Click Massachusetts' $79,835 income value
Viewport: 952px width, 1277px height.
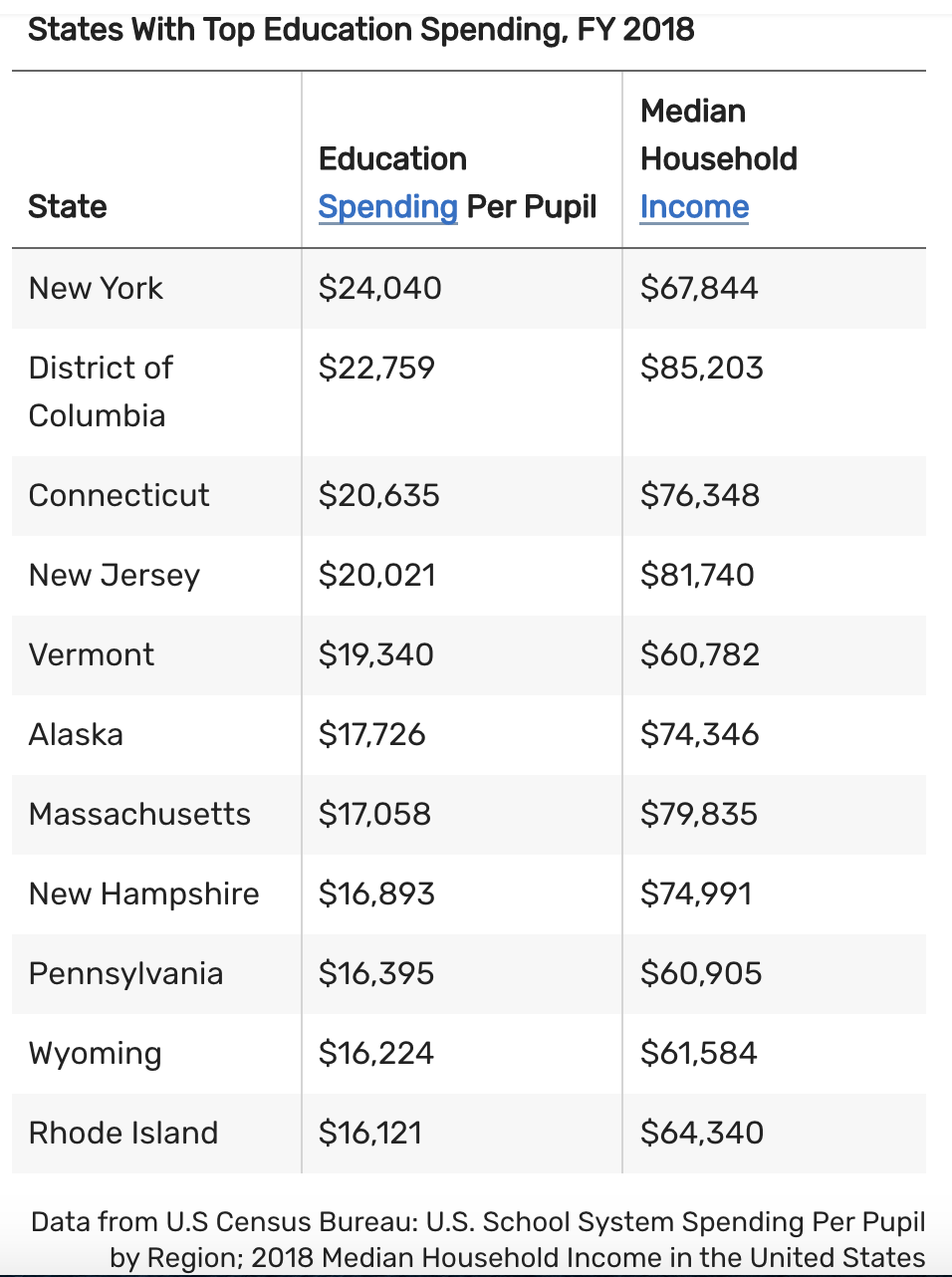pos(698,815)
